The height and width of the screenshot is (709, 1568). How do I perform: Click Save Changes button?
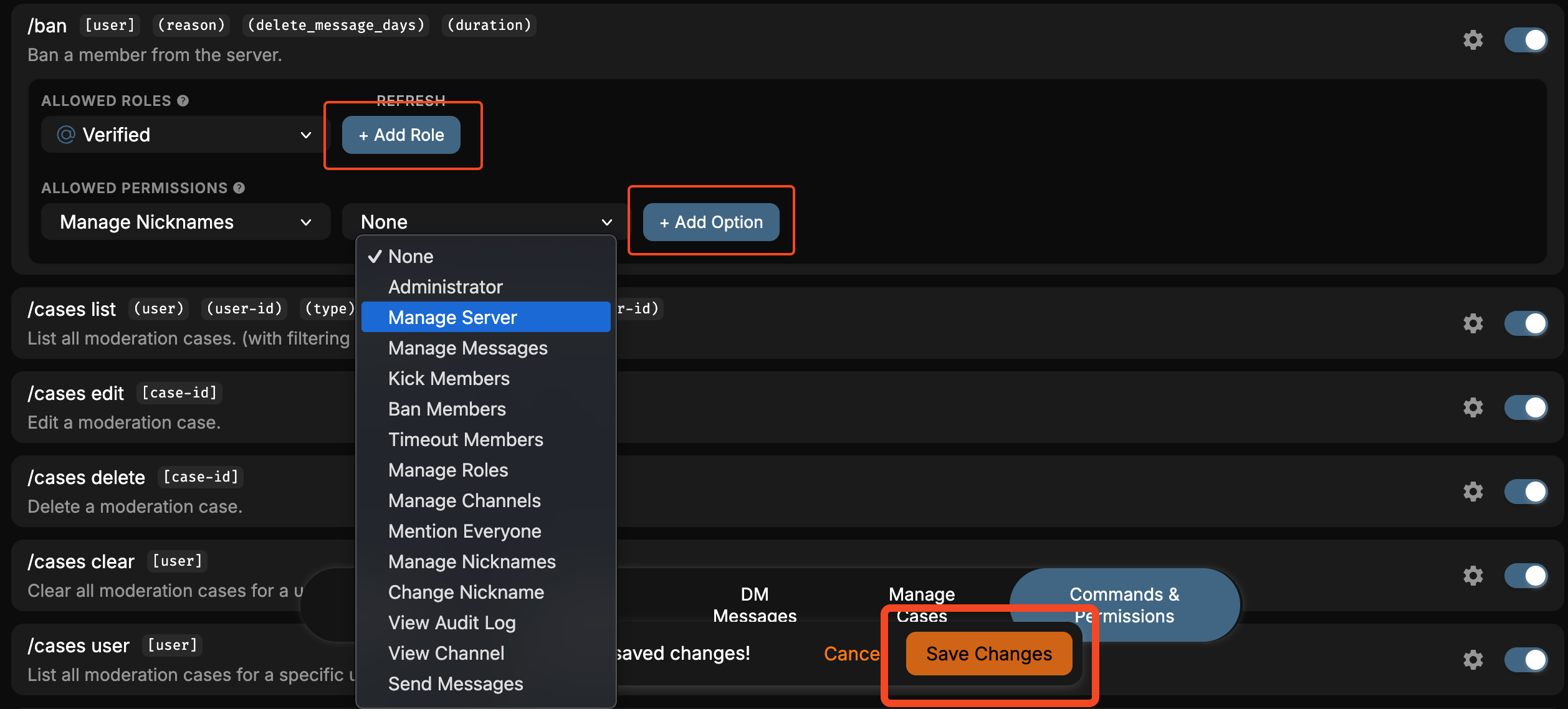(989, 654)
